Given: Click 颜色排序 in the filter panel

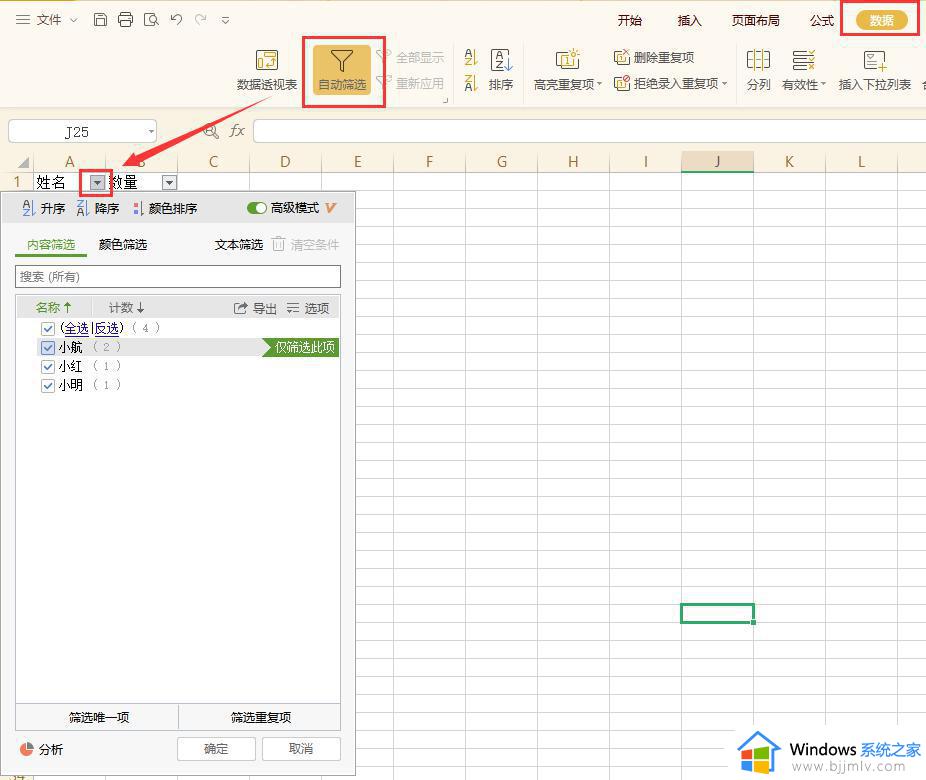Looking at the screenshot, I should (165, 208).
